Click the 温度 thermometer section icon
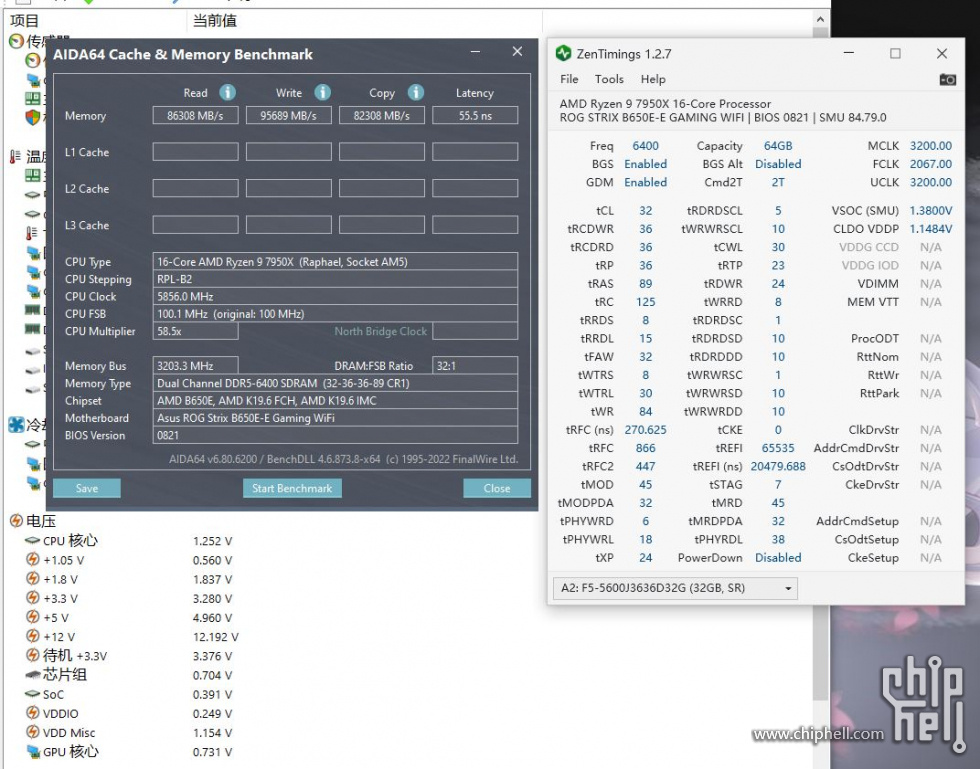980x769 pixels. pyautogui.click(x=16, y=156)
